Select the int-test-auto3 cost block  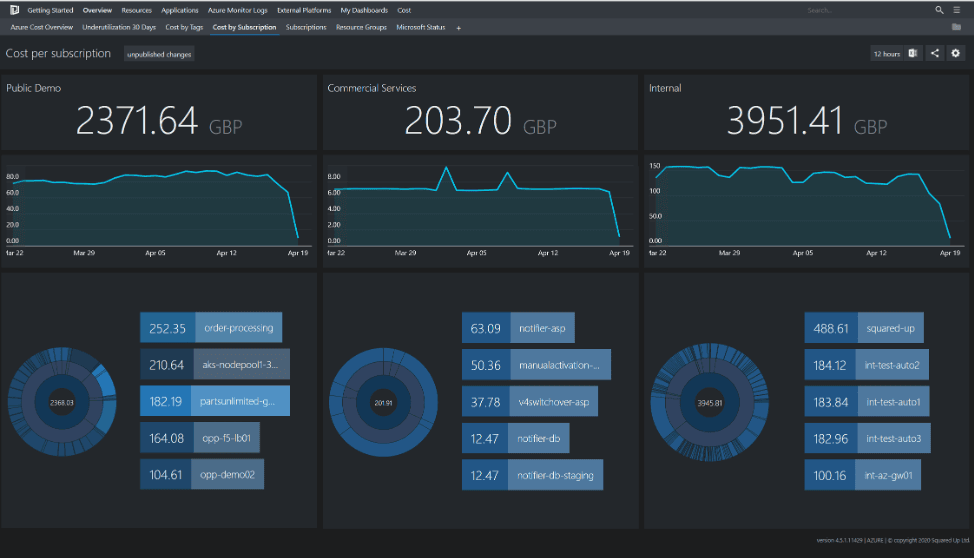point(868,438)
